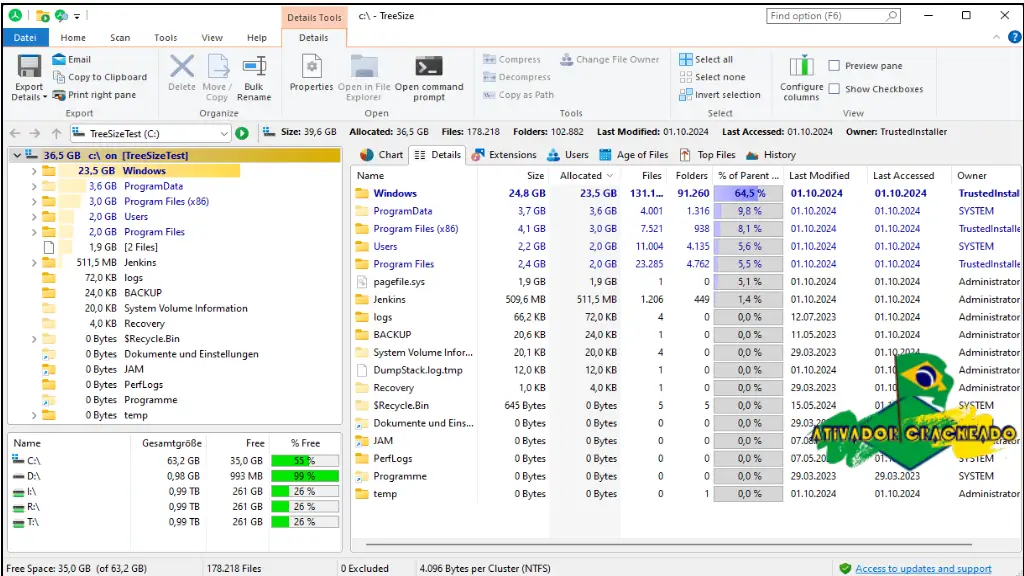This screenshot has height=576, width=1024.
Task: Enable the Preview pane checkbox
Action: (834, 65)
